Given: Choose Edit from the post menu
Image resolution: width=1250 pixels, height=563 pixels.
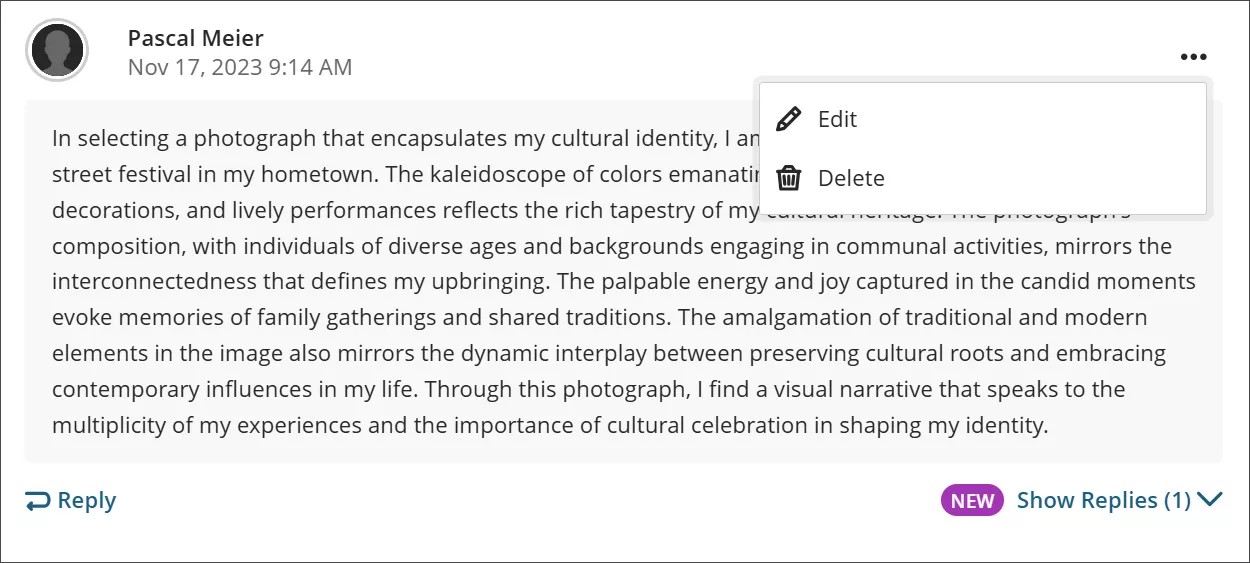Looking at the screenshot, I should (837, 119).
